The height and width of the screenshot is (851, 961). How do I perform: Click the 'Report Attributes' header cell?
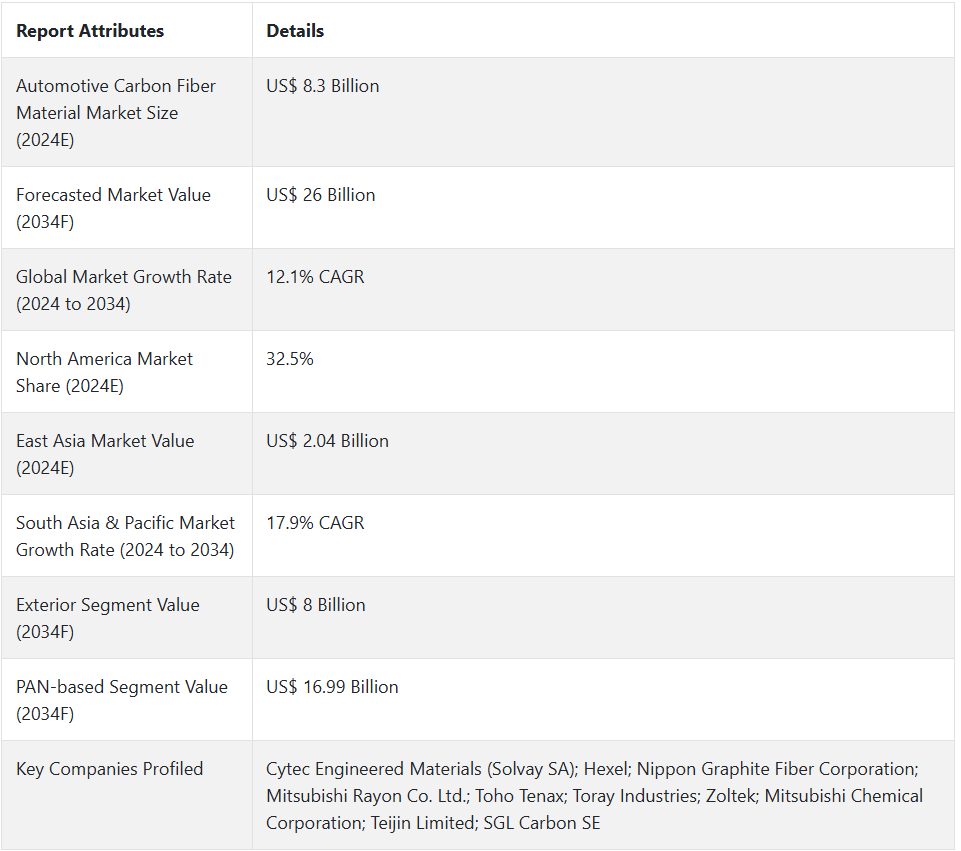click(x=90, y=31)
